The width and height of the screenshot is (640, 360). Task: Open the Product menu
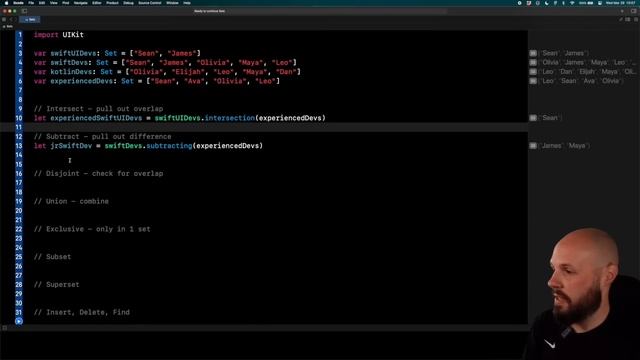click(x=112, y=3)
